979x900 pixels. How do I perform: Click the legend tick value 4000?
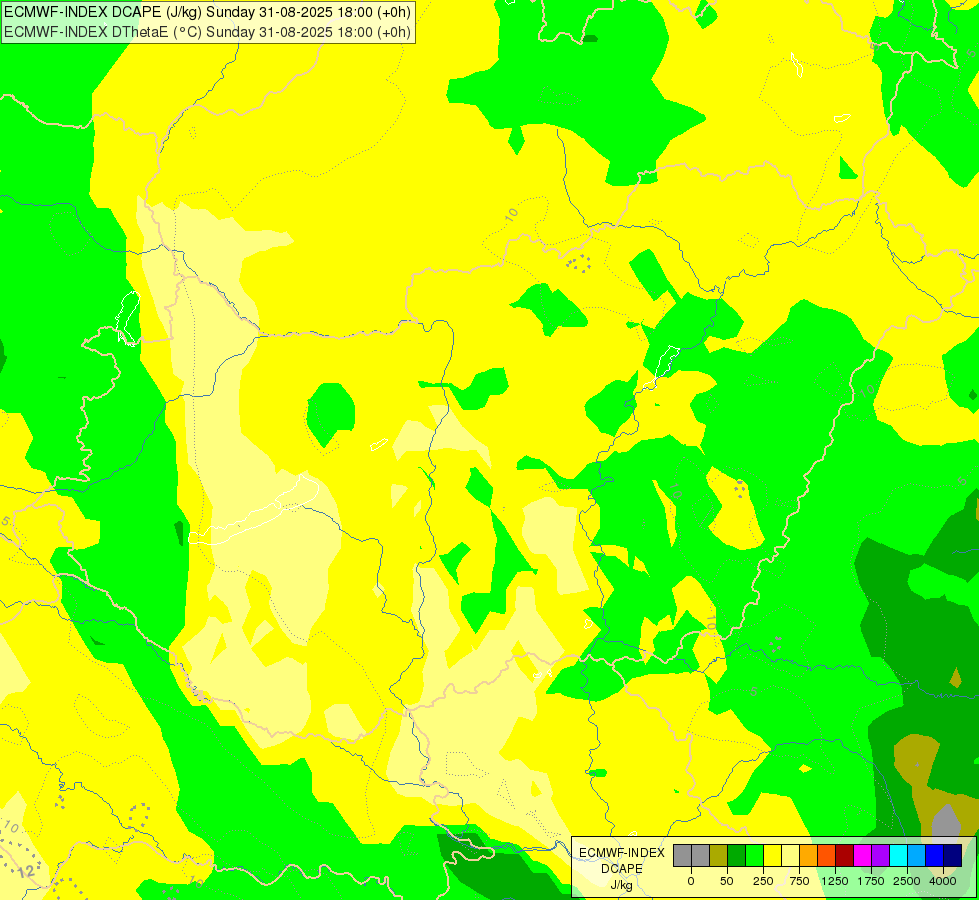[943, 881]
